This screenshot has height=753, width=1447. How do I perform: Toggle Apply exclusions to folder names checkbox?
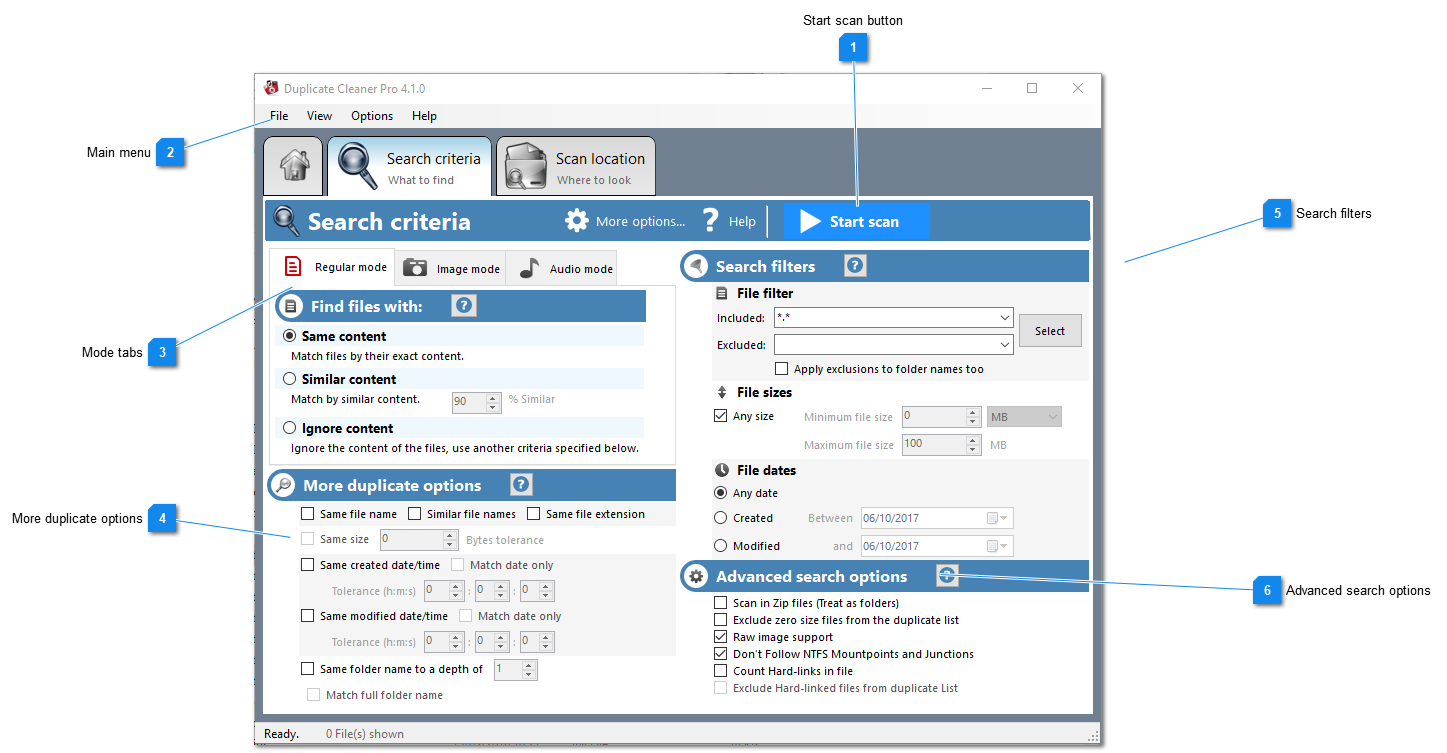pos(782,369)
